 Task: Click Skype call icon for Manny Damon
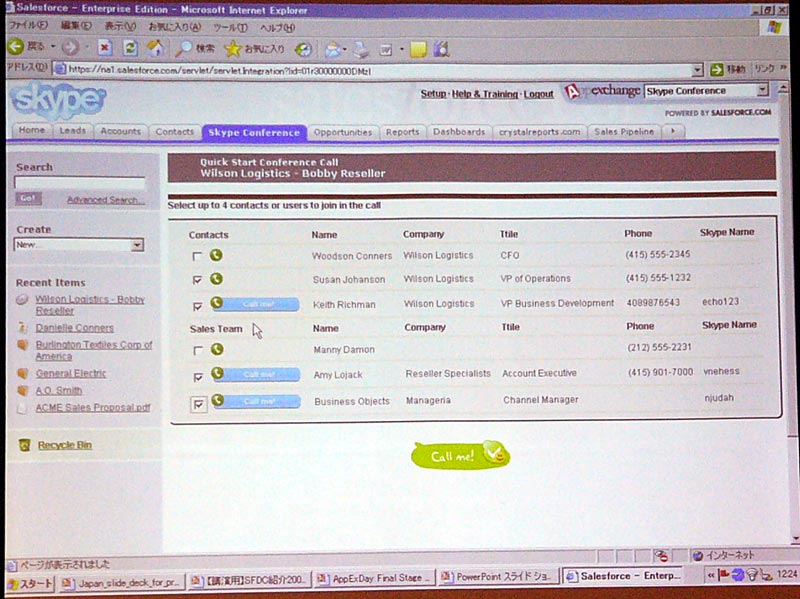(x=217, y=349)
